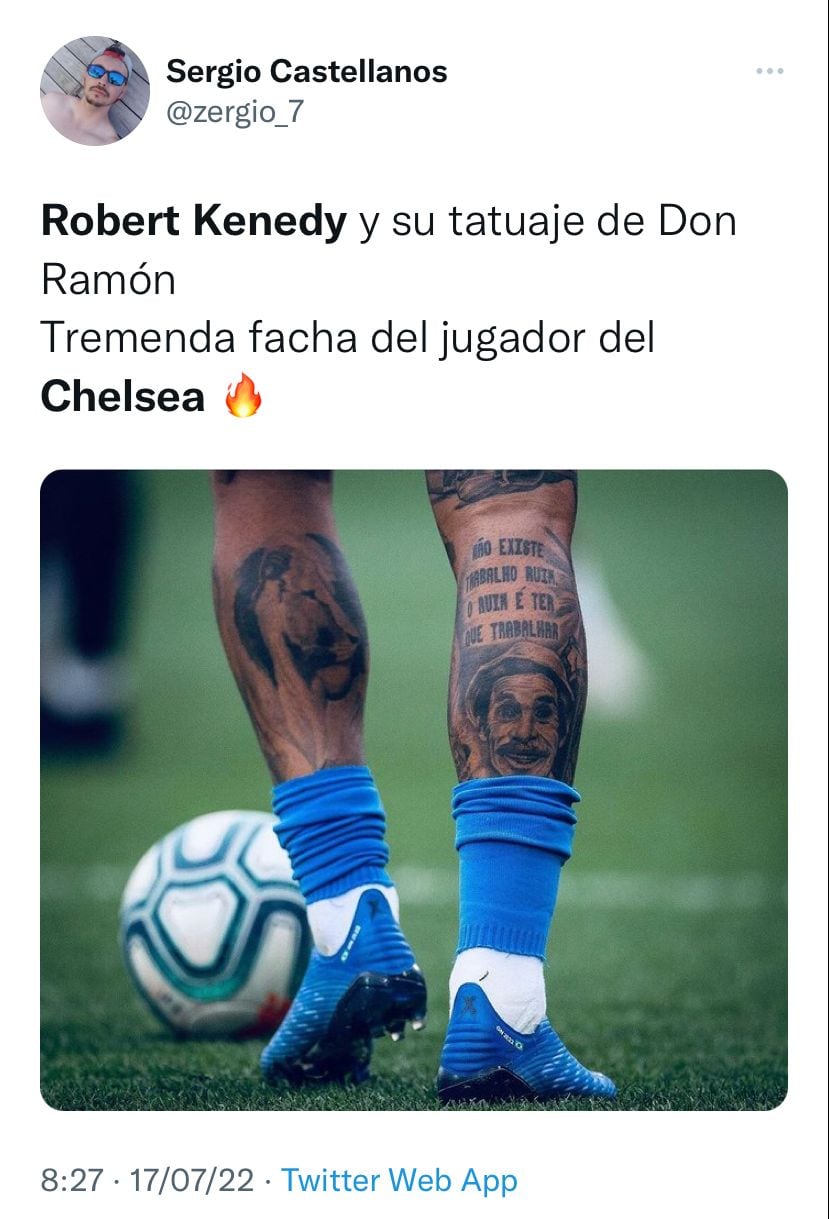
Task: Click the blue sock on left leg
Action: pyautogui.click(x=333, y=832)
